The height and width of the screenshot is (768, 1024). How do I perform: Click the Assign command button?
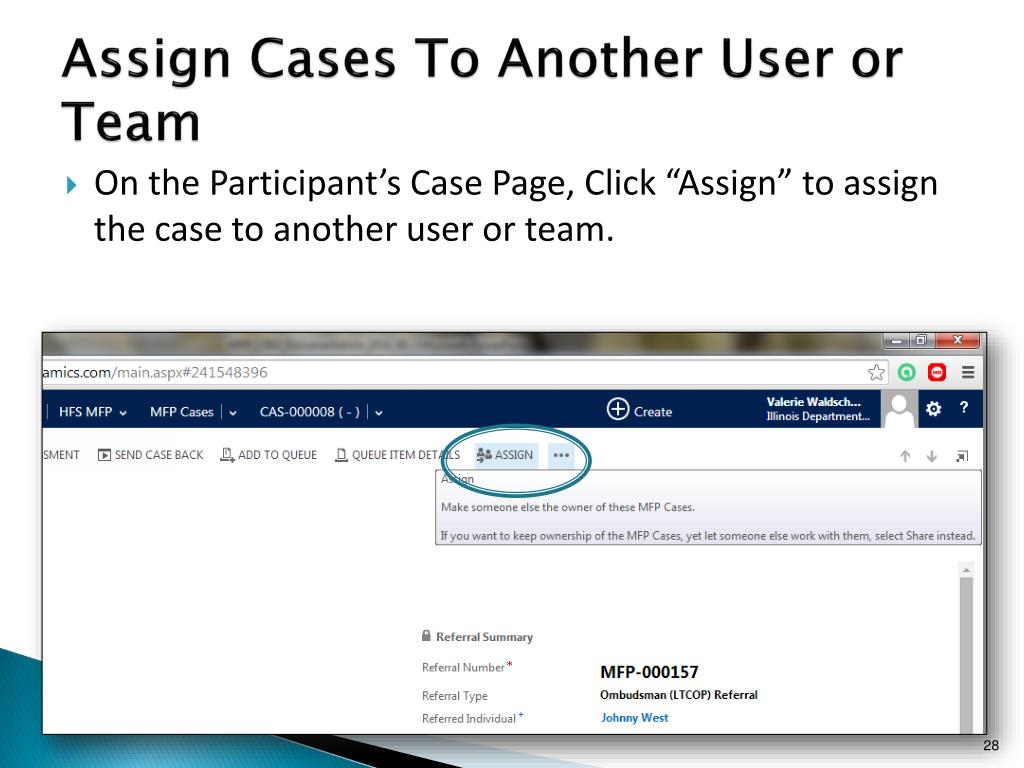[x=505, y=455]
